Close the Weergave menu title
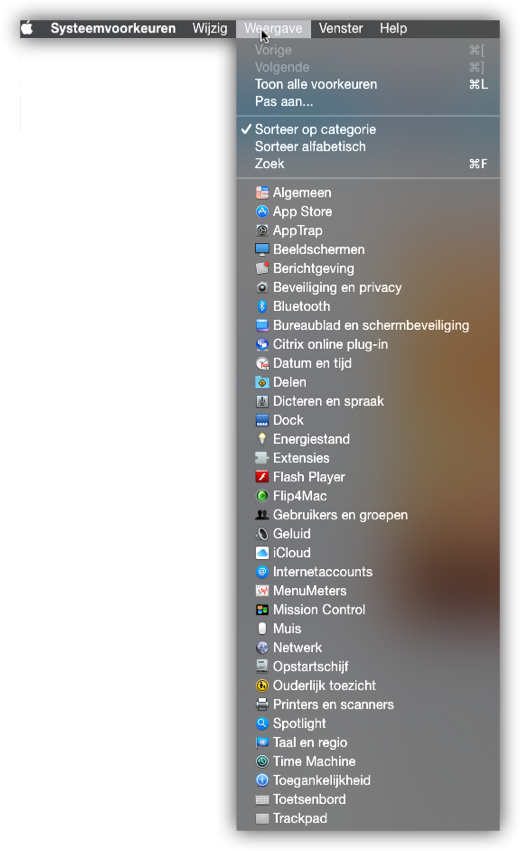Screen dimensions: 520x851 [x=273, y=28]
